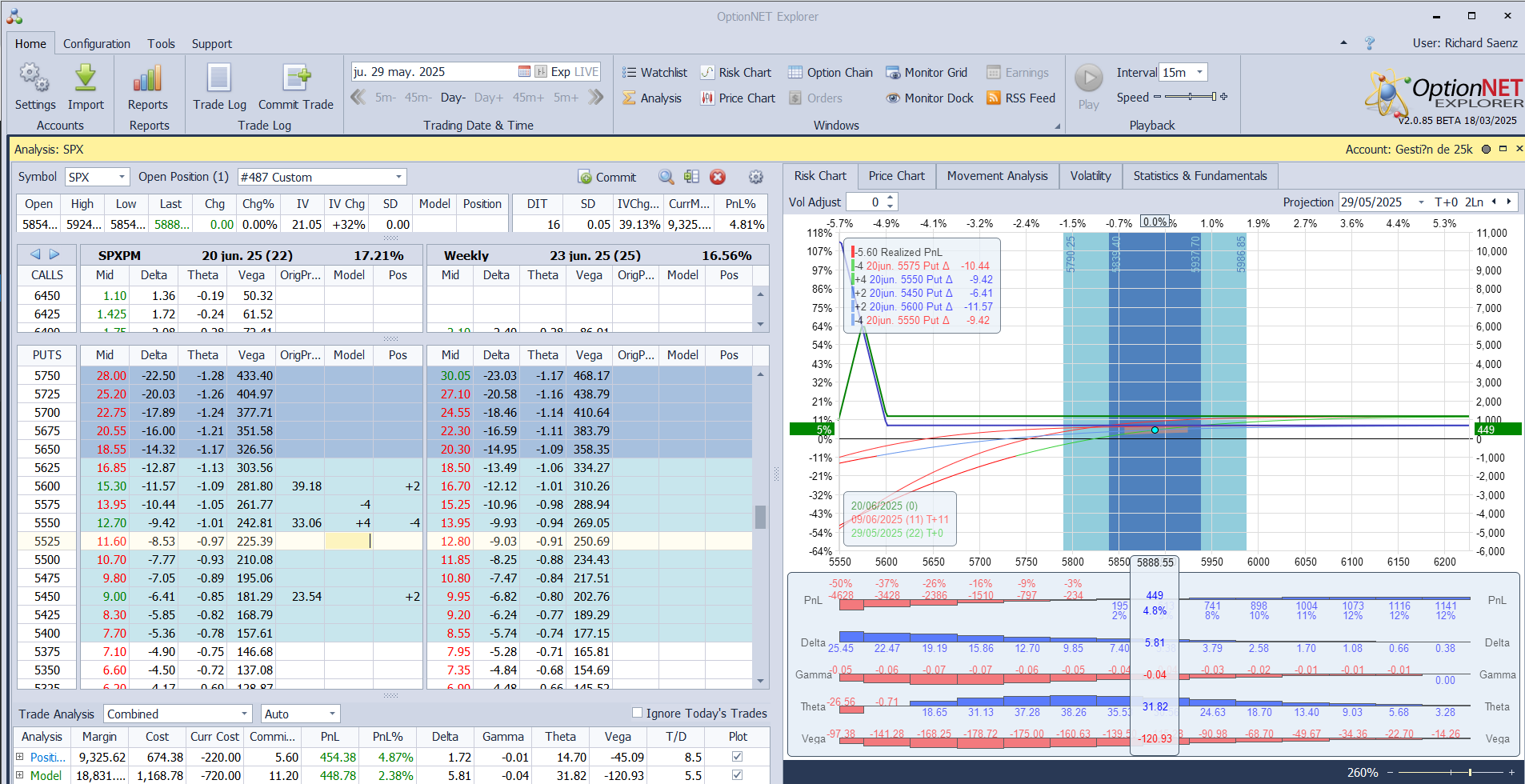This screenshot has width=1525, height=784.
Task: Click the Commit button
Action: tap(606, 178)
